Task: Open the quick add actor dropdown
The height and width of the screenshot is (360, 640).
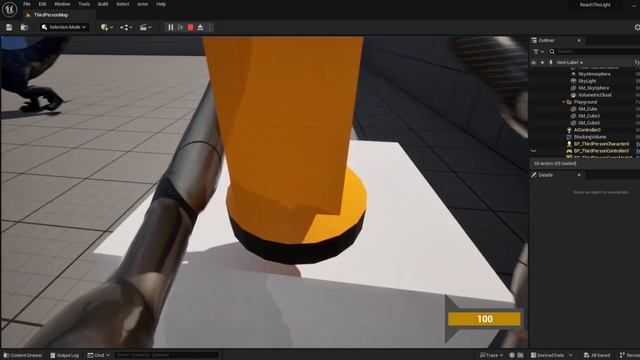Action: [x=107, y=27]
